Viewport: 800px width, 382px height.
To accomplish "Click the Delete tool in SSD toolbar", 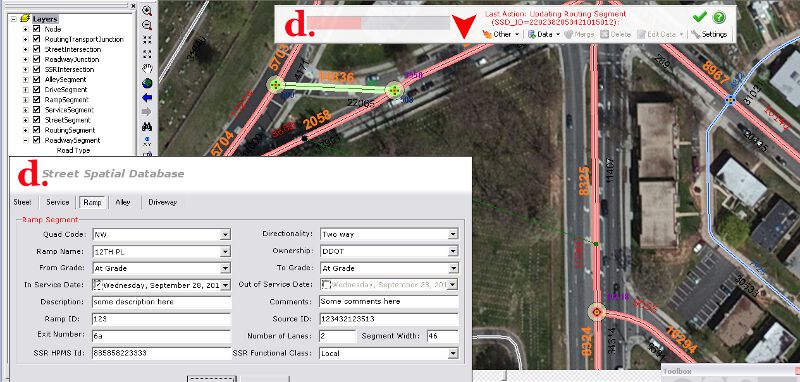I will tap(615, 35).
